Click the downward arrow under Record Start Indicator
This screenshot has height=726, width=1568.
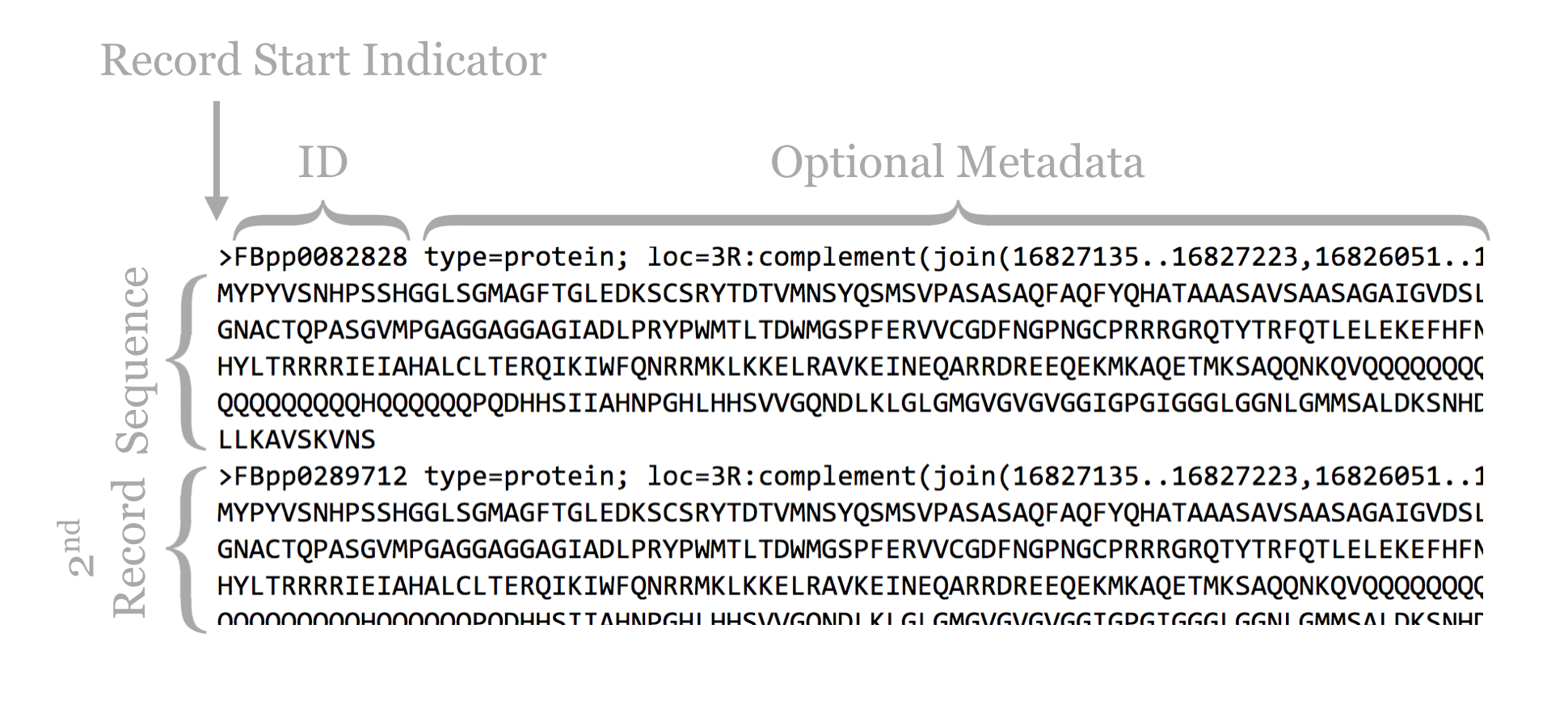[x=216, y=162]
